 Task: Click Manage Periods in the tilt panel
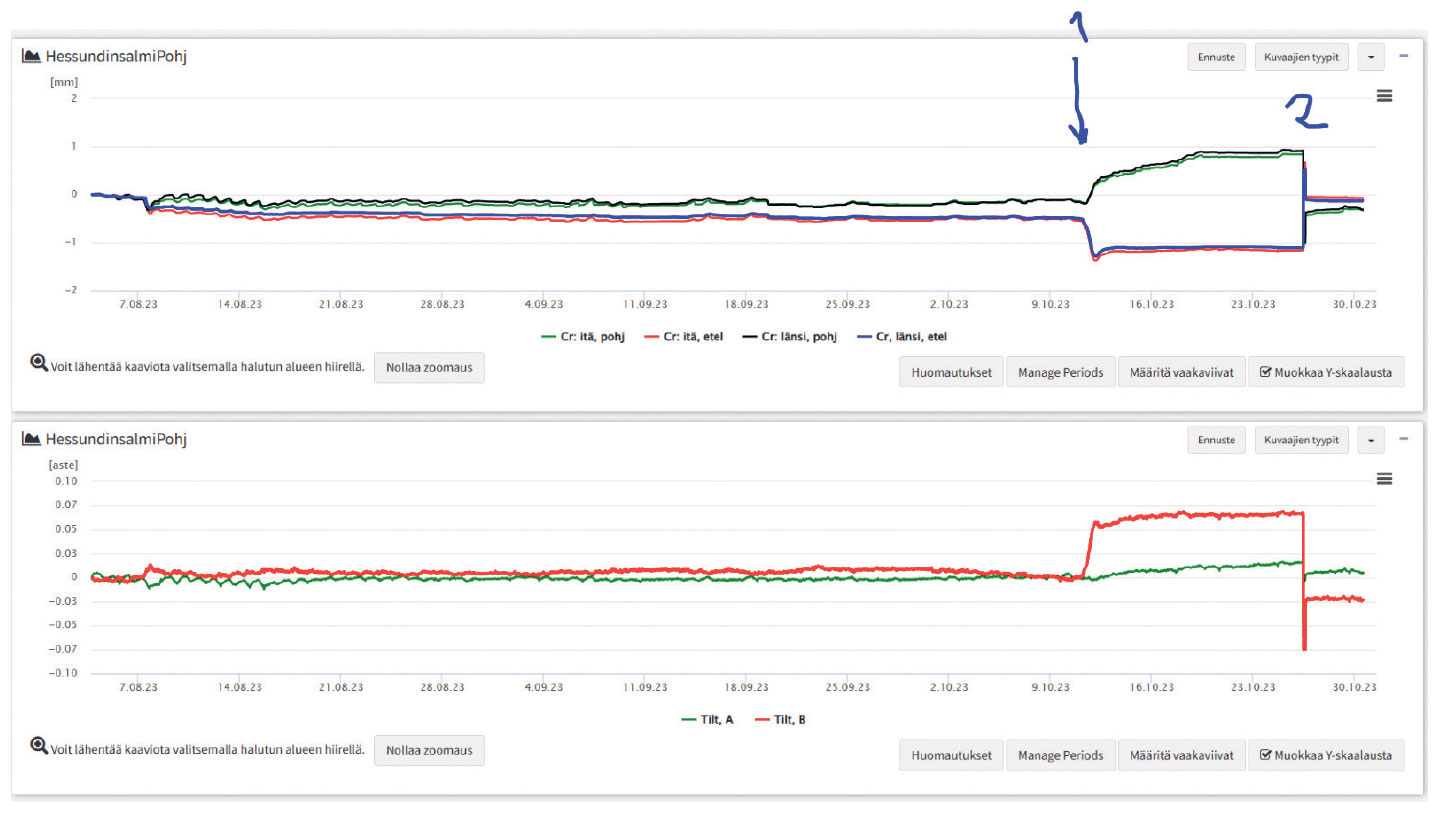pos(1060,755)
